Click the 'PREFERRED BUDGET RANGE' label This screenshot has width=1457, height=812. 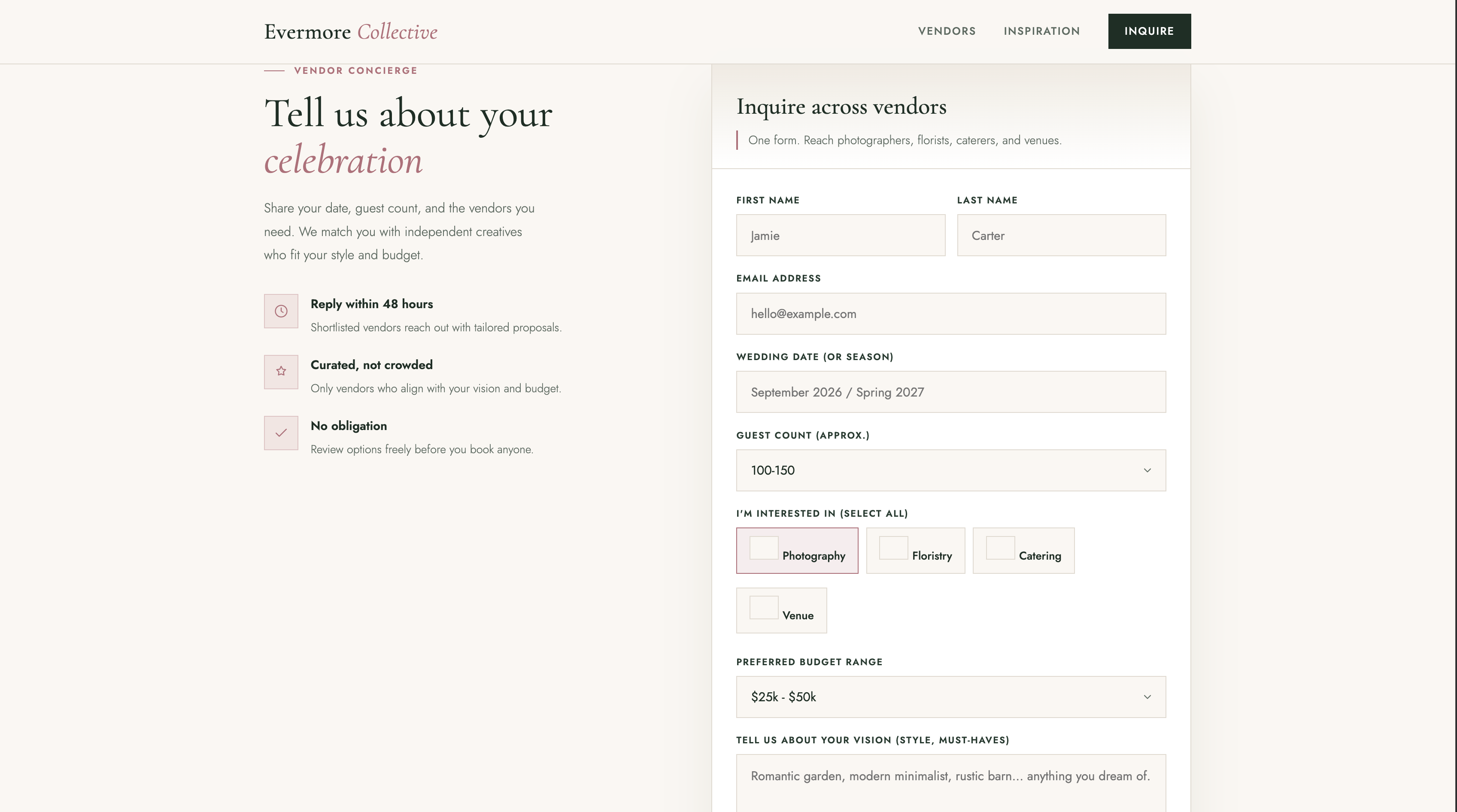click(809, 662)
